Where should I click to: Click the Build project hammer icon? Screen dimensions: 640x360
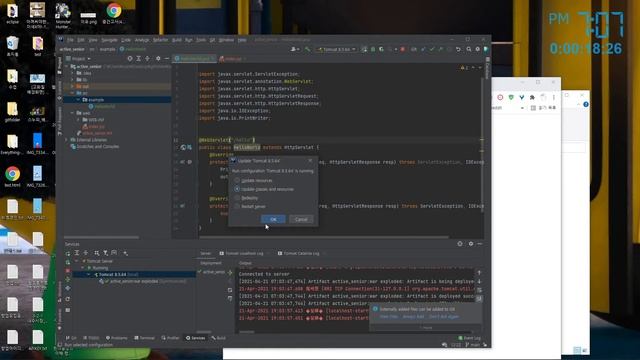click(x=307, y=49)
